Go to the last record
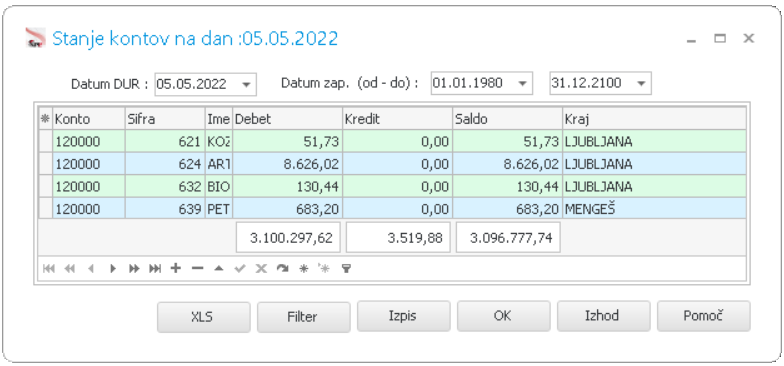 (155, 269)
